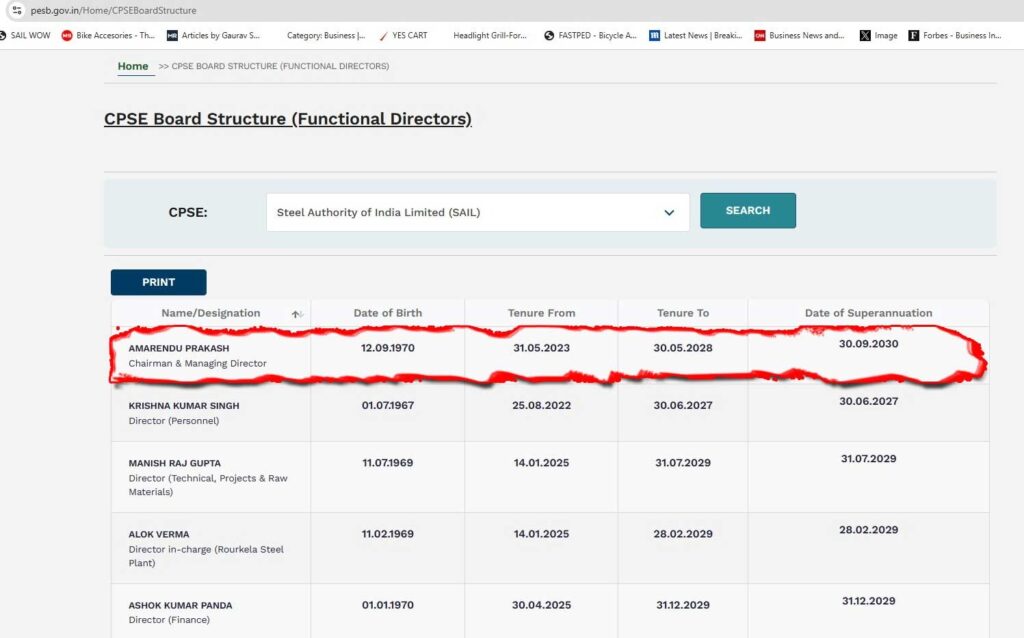Viewport: 1024px width, 638px height.
Task: Open the FASTPED Bicycle bookmark
Action: pos(590,35)
